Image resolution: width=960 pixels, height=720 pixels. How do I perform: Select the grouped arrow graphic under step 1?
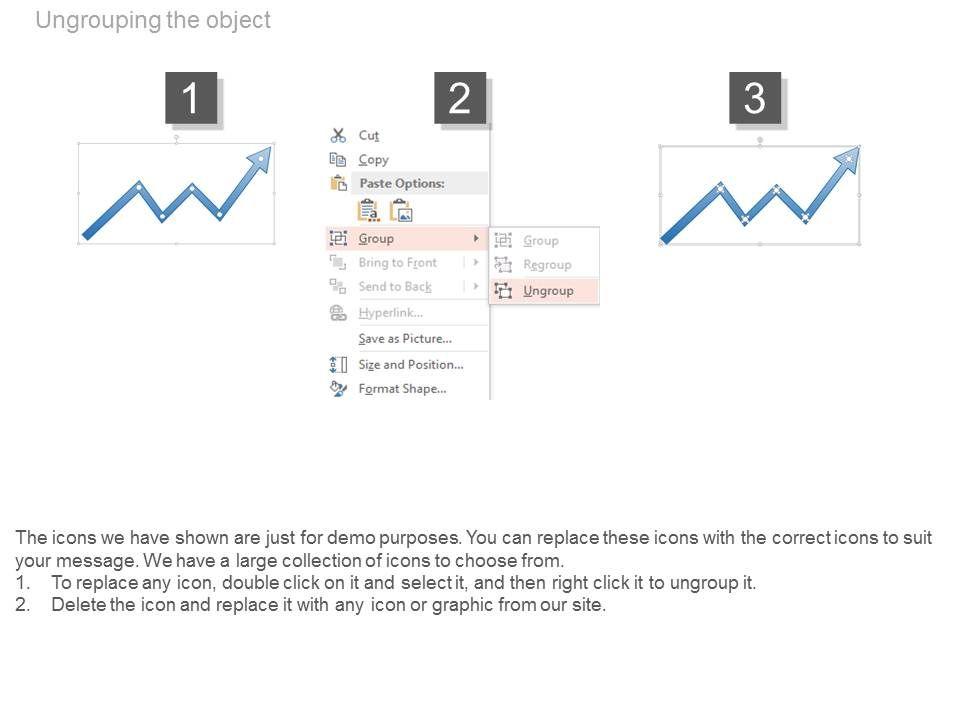pos(176,194)
